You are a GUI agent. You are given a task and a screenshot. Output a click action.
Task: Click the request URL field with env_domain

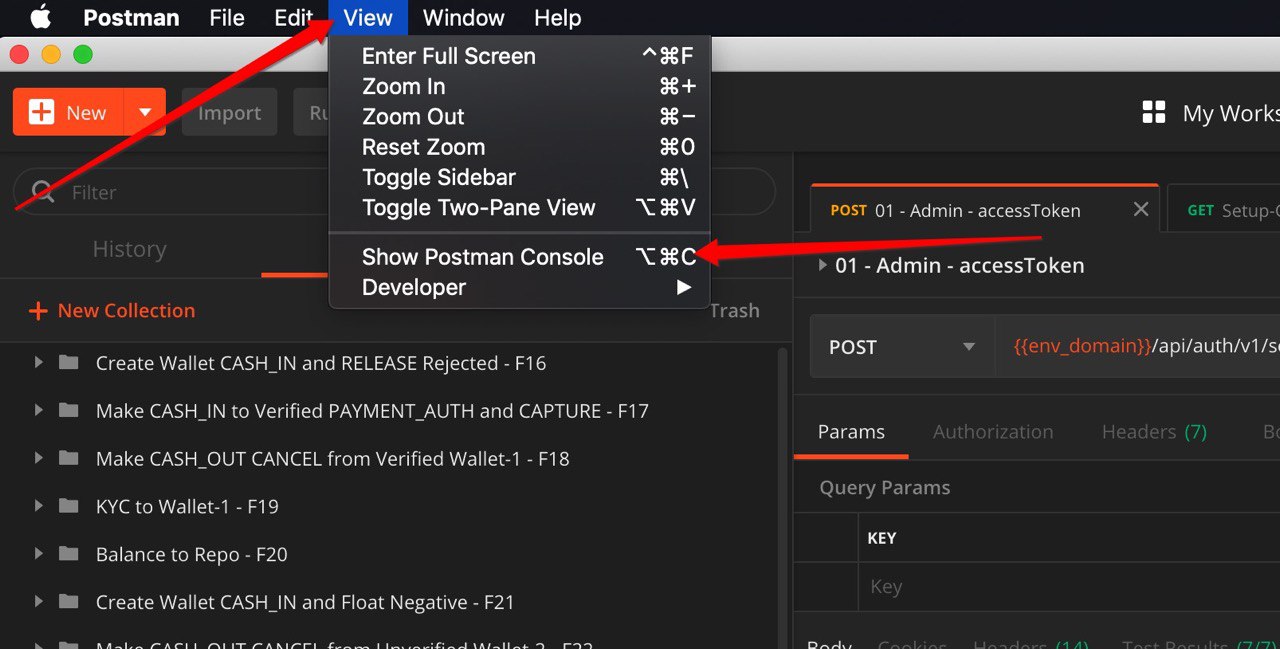coord(1138,347)
